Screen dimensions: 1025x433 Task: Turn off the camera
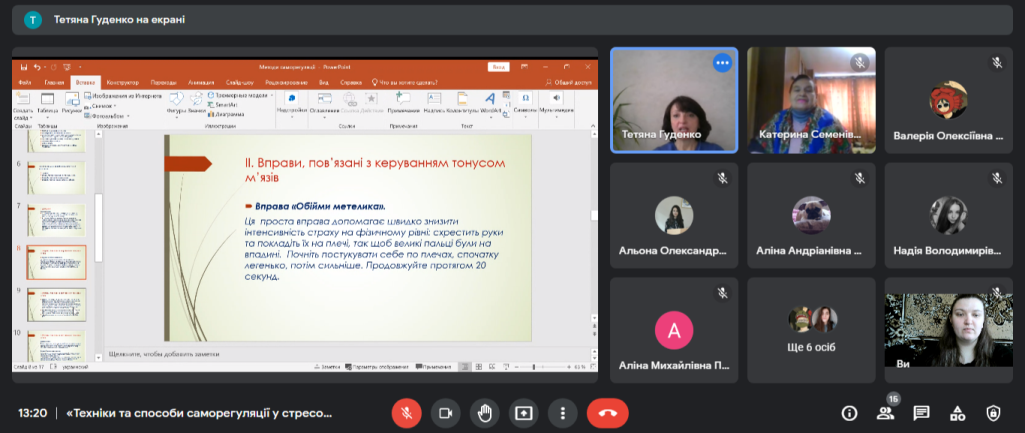tap(445, 412)
